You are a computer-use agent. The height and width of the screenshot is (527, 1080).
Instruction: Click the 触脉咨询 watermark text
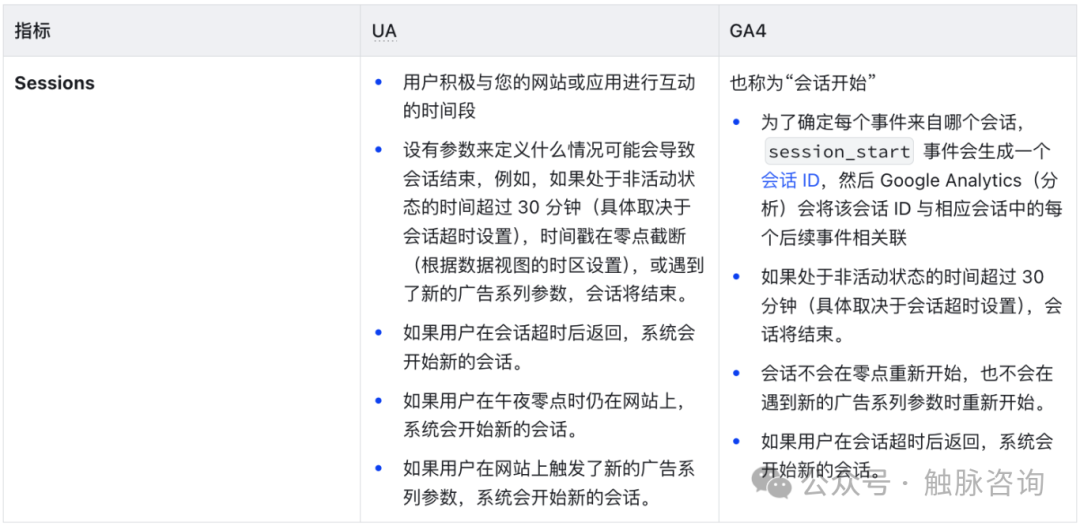[x=984, y=484]
